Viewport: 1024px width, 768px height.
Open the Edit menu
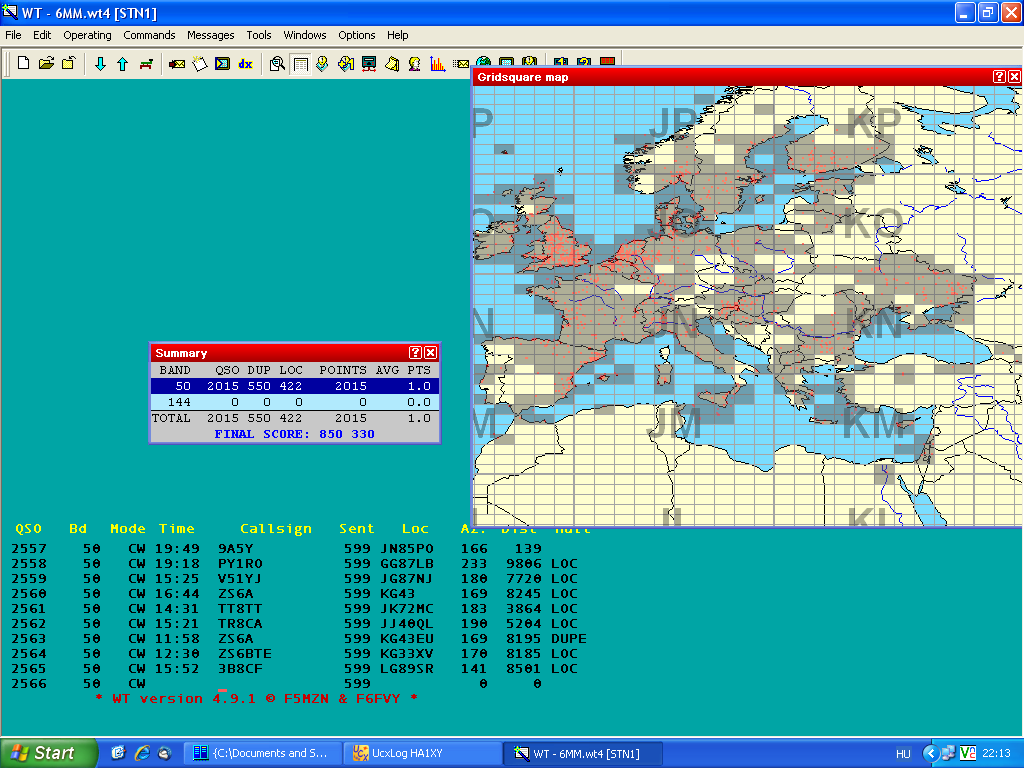(42, 35)
